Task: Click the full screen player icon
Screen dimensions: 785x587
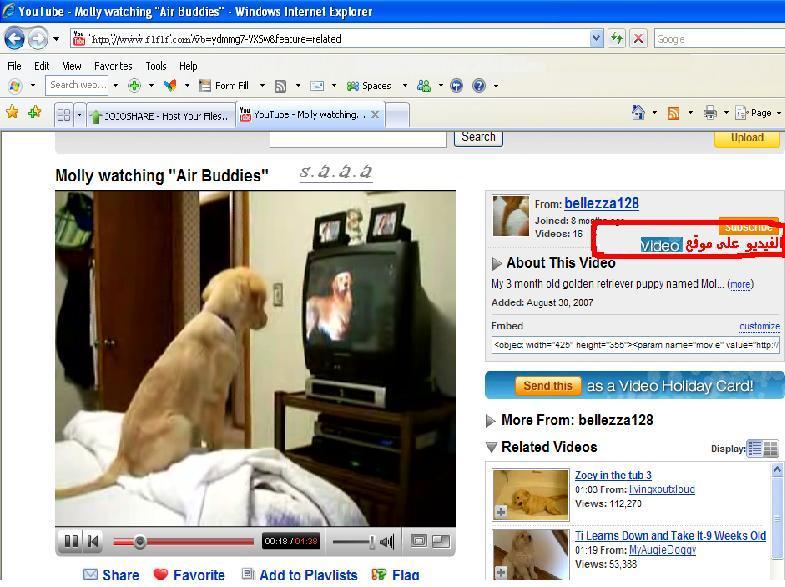Action: pos(440,541)
